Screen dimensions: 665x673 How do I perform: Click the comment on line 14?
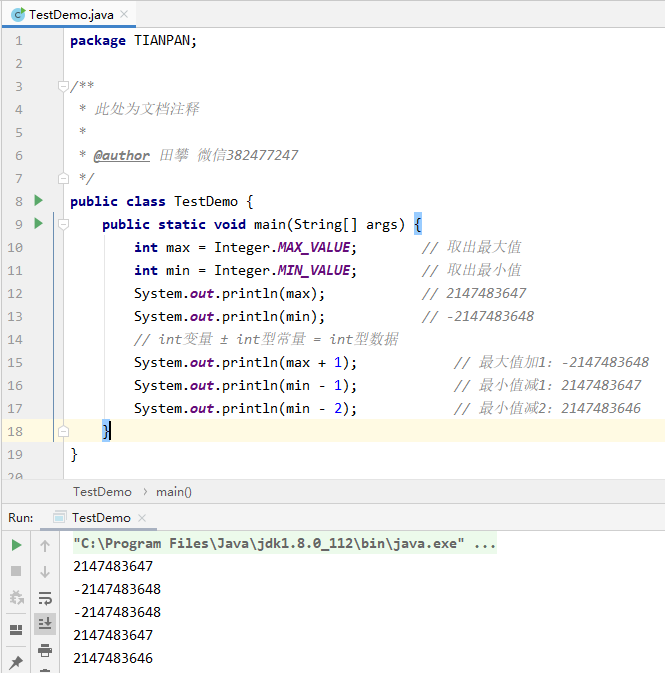click(x=266, y=339)
